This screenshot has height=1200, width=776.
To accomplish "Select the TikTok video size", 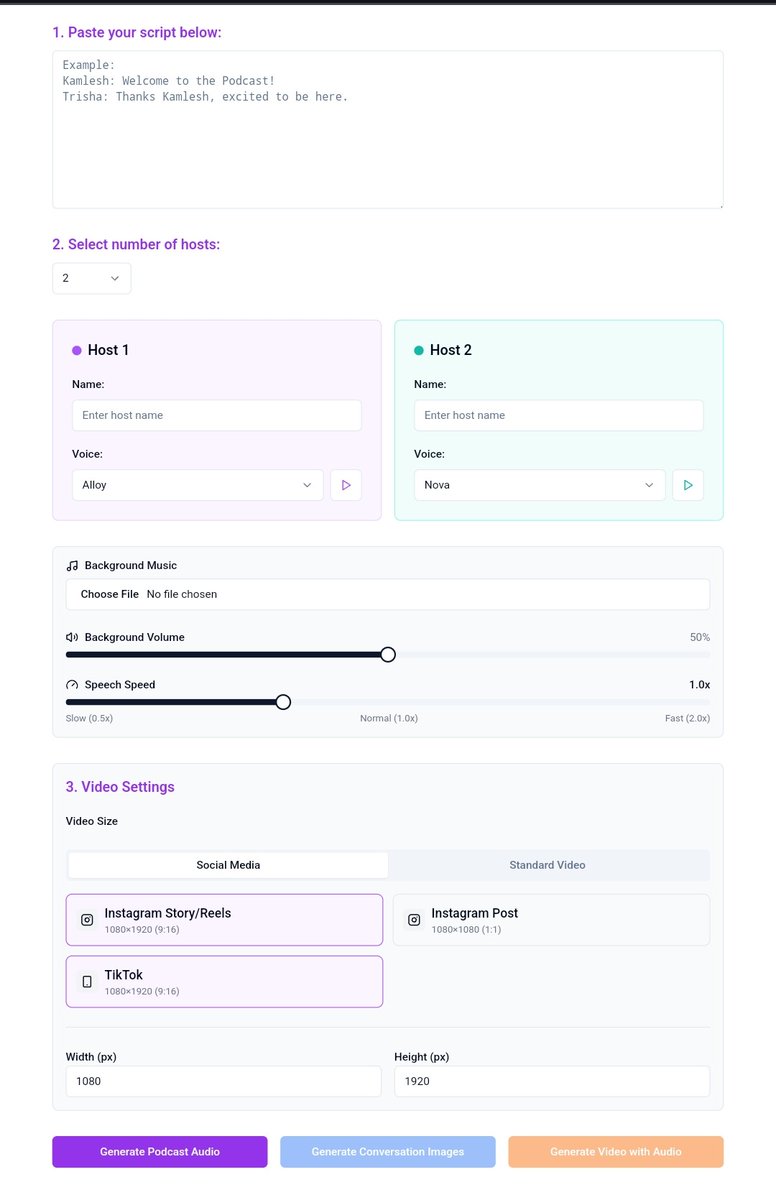I will [x=224, y=982].
